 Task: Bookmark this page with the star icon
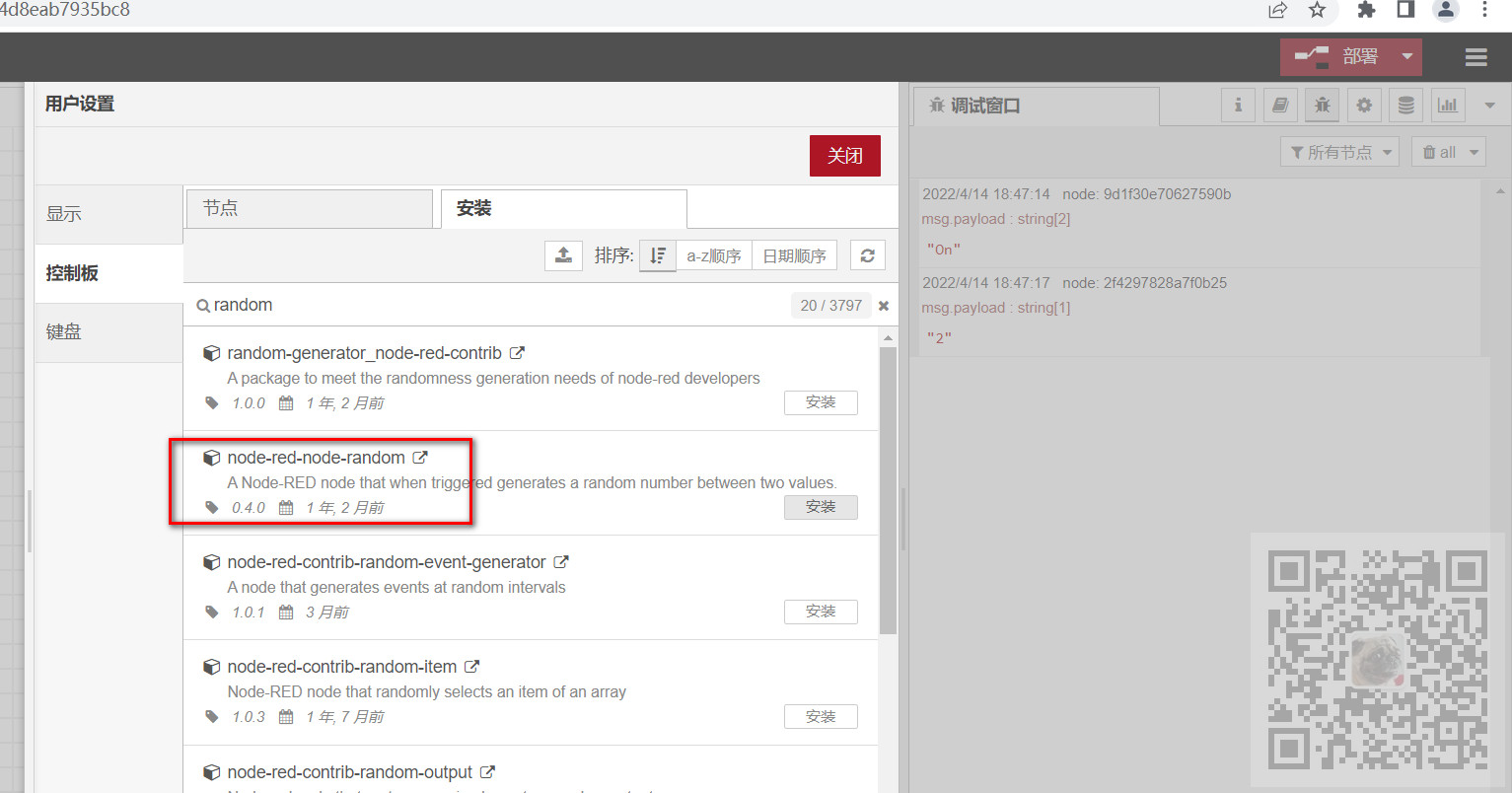[x=1317, y=10]
